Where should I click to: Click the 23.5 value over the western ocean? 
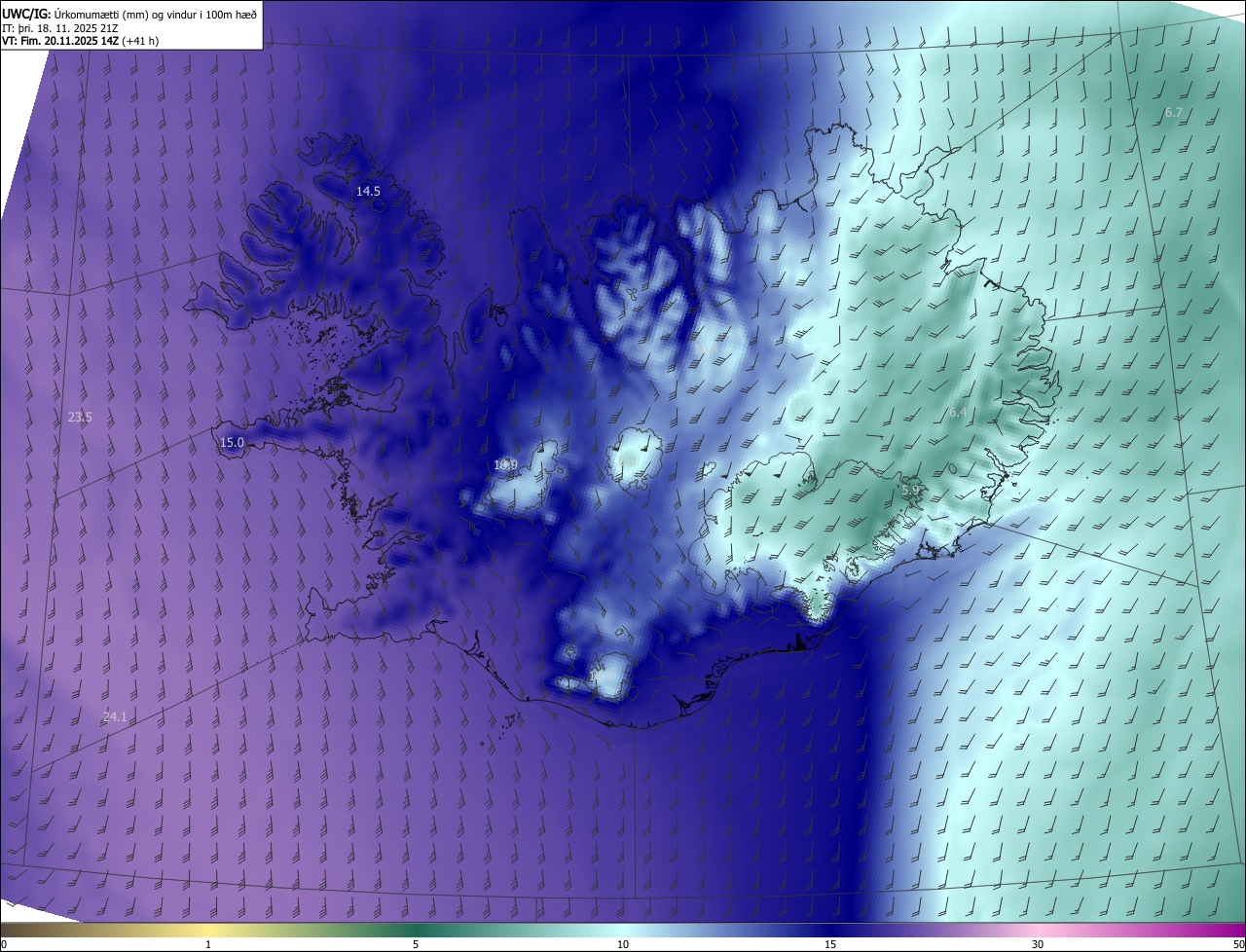80,418
